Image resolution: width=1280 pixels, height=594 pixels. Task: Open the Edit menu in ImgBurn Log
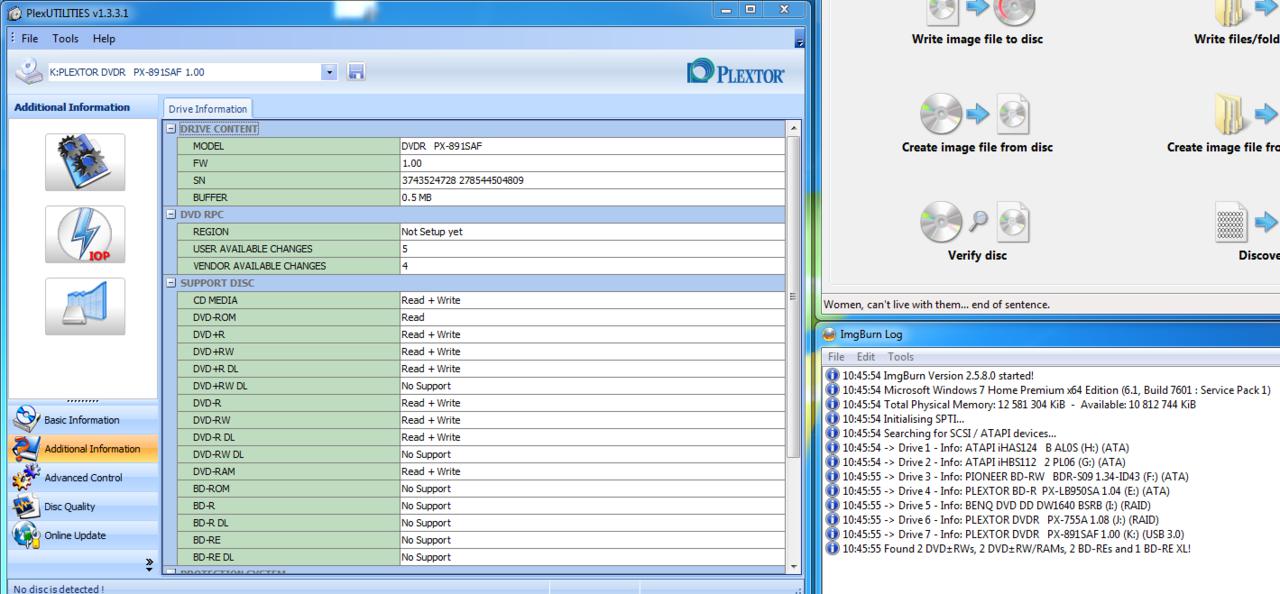pyautogui.click(x=864, y=357)
